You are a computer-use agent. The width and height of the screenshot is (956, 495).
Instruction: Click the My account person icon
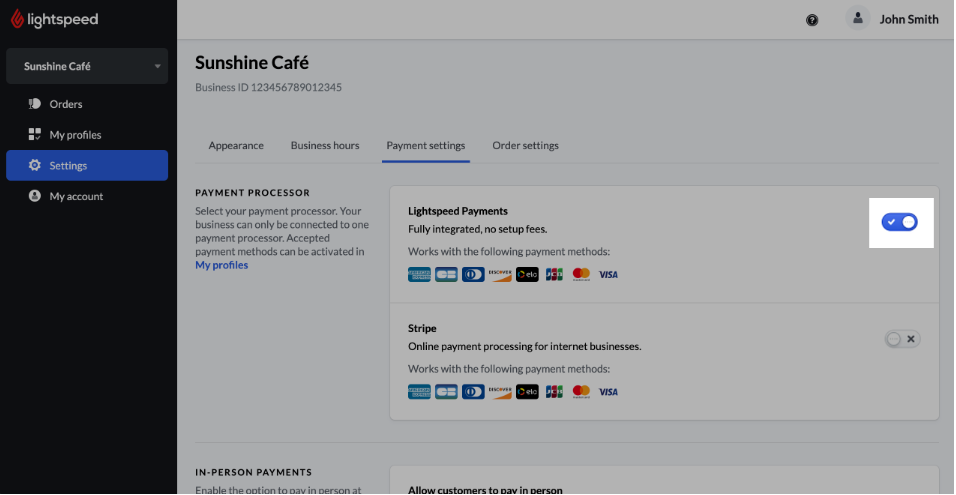click(x=35, y=197)
